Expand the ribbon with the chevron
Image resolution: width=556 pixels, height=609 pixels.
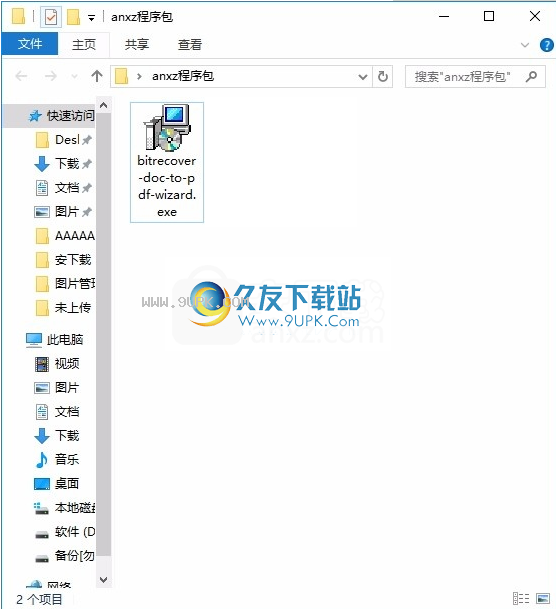click(525, 45)
